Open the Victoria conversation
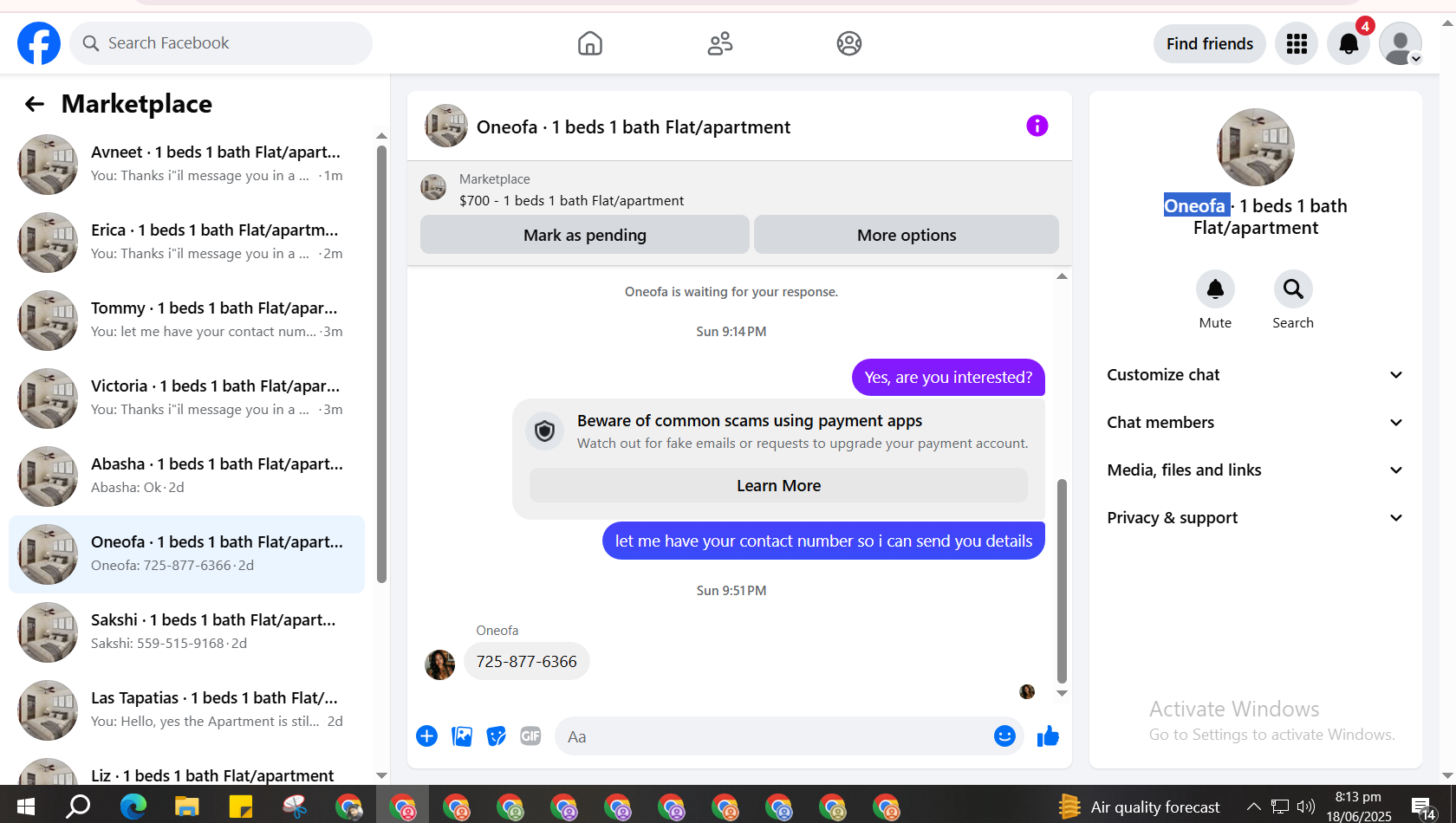 point(186,399)
